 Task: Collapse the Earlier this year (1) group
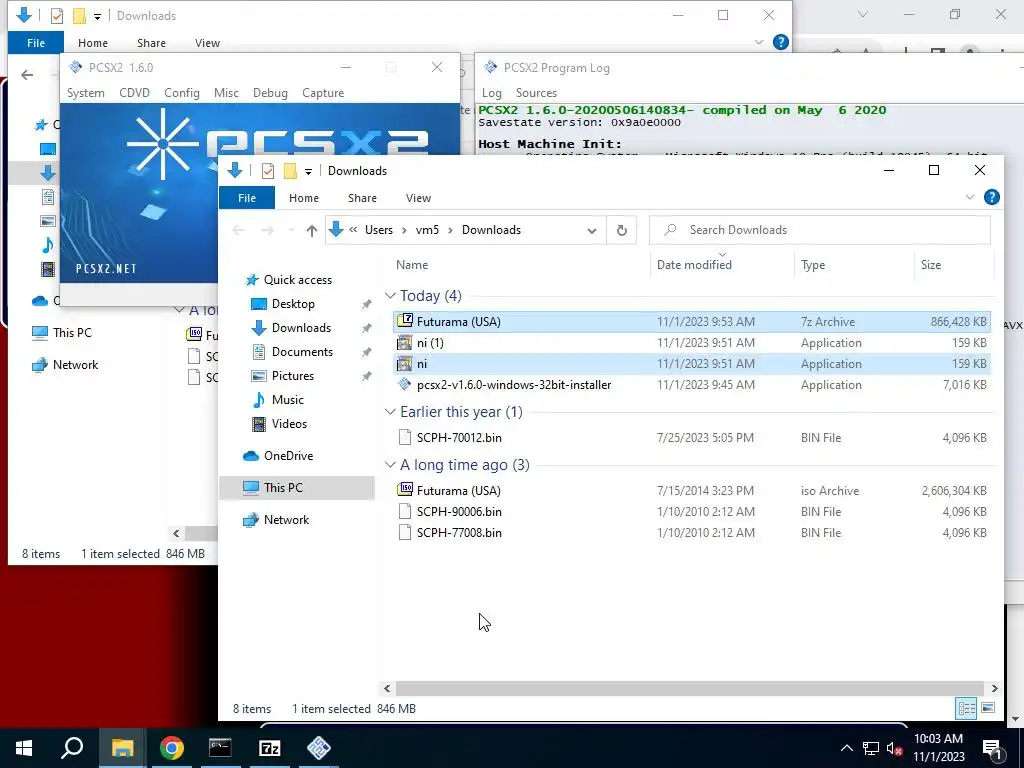click(x=390, y=412)
